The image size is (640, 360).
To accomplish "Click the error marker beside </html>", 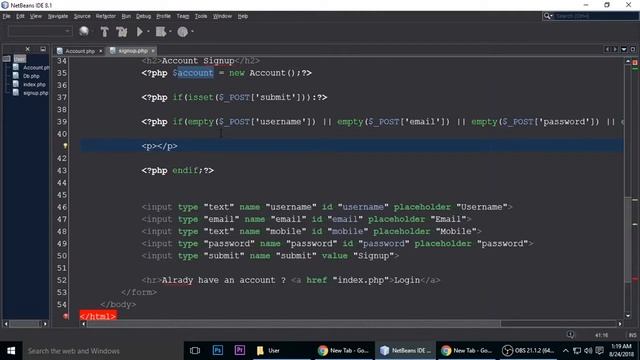I will [x=65, y=316].
